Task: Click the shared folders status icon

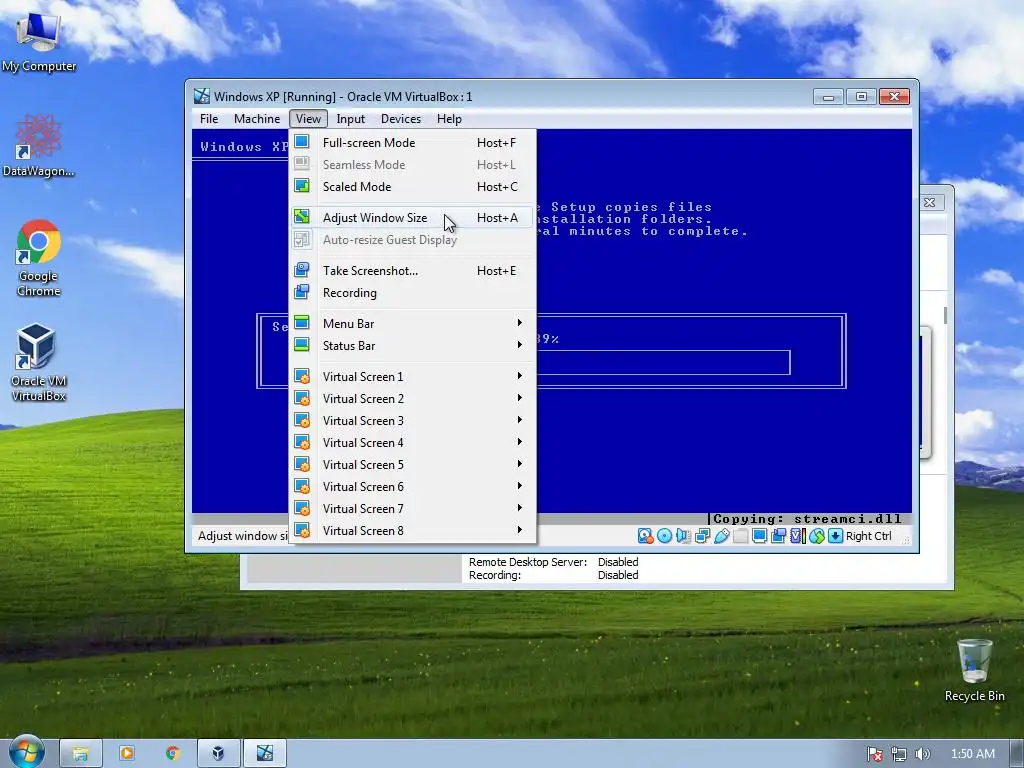Action: 741,536
